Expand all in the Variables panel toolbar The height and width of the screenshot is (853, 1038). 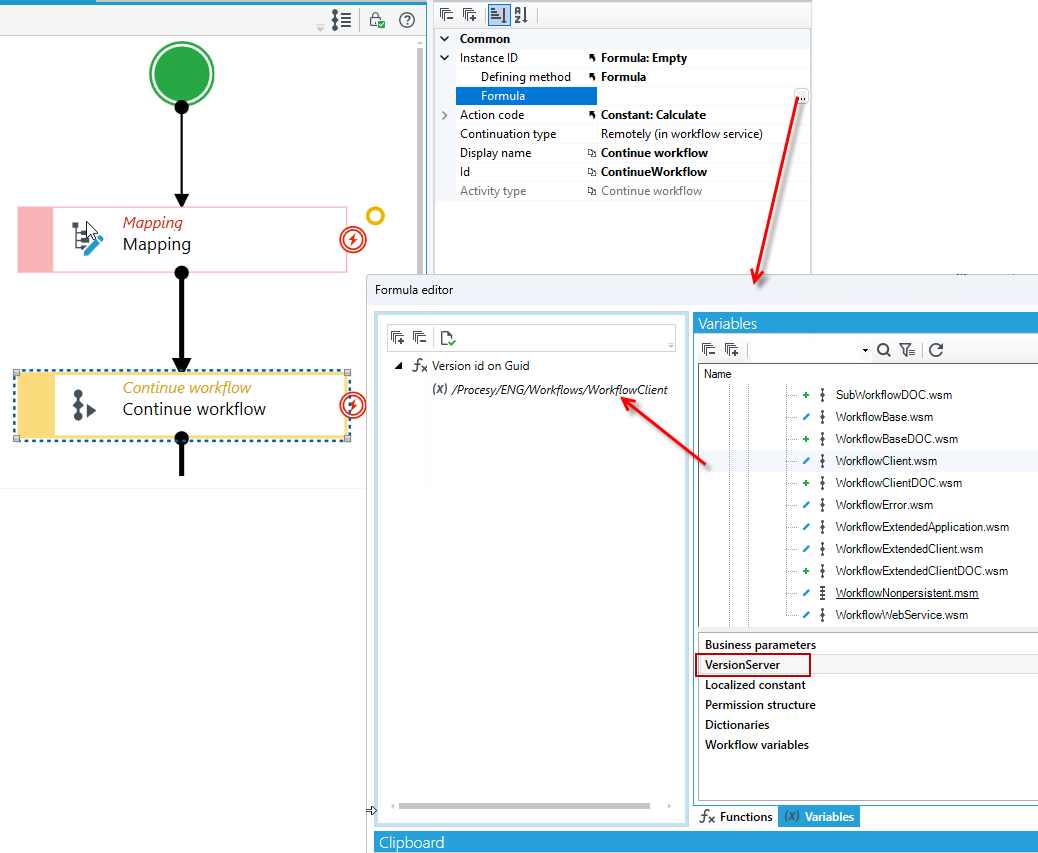click(x=731, y=349)
